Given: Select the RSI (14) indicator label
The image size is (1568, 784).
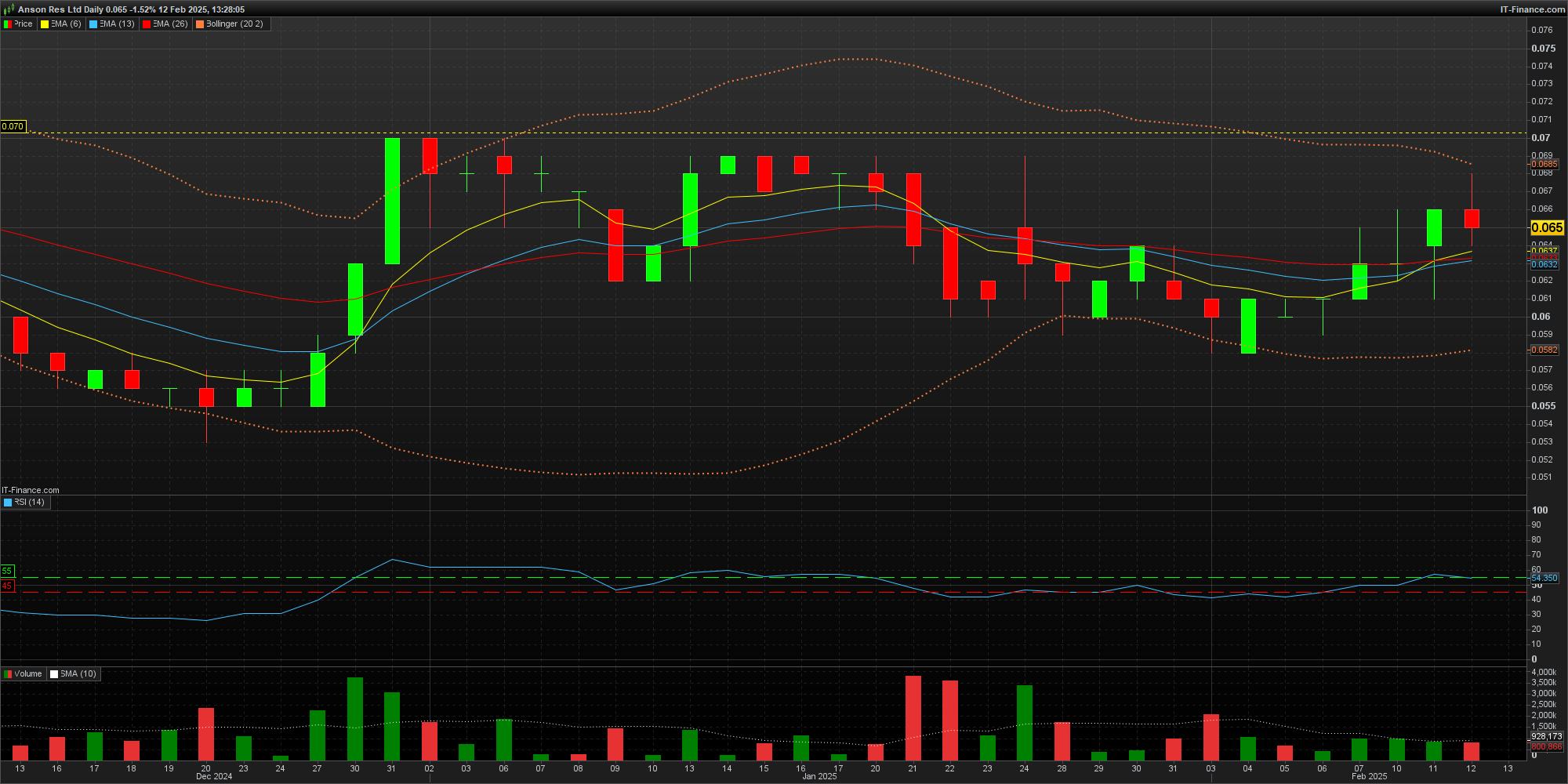Looking at the screenshot, I should tap(29, 502).
